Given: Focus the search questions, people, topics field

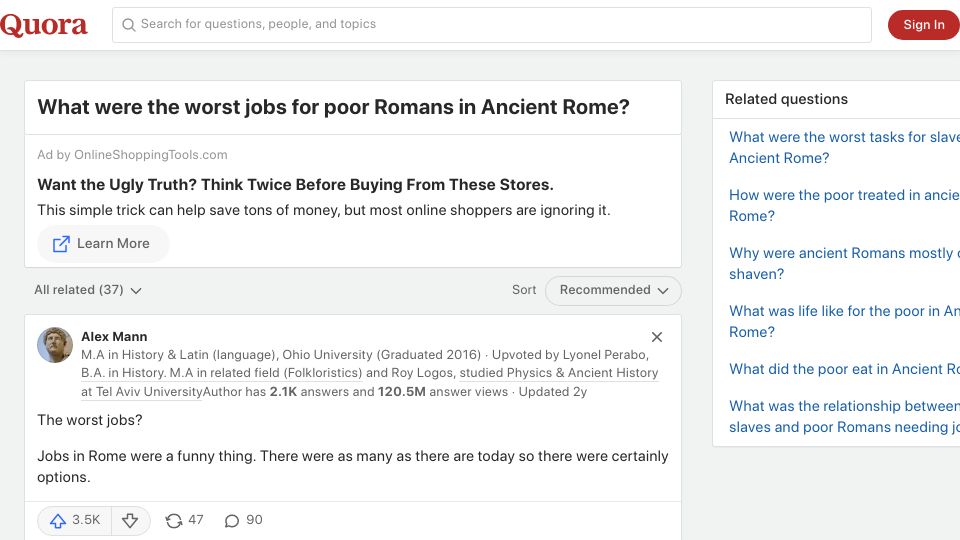Looking at the screenshot, I should click(x=492, y=25).
